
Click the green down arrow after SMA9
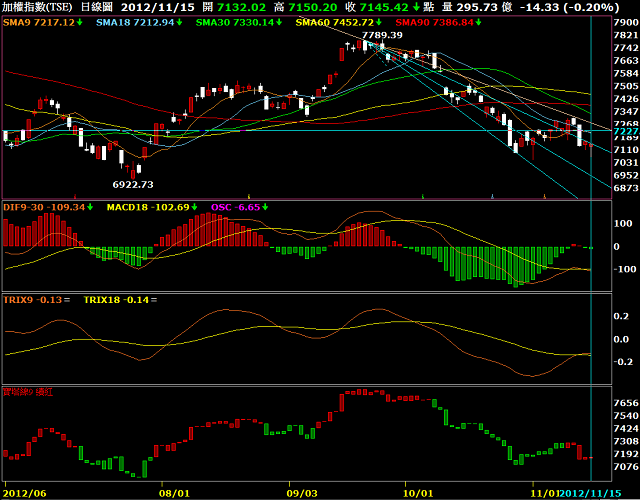pos(80,22)
